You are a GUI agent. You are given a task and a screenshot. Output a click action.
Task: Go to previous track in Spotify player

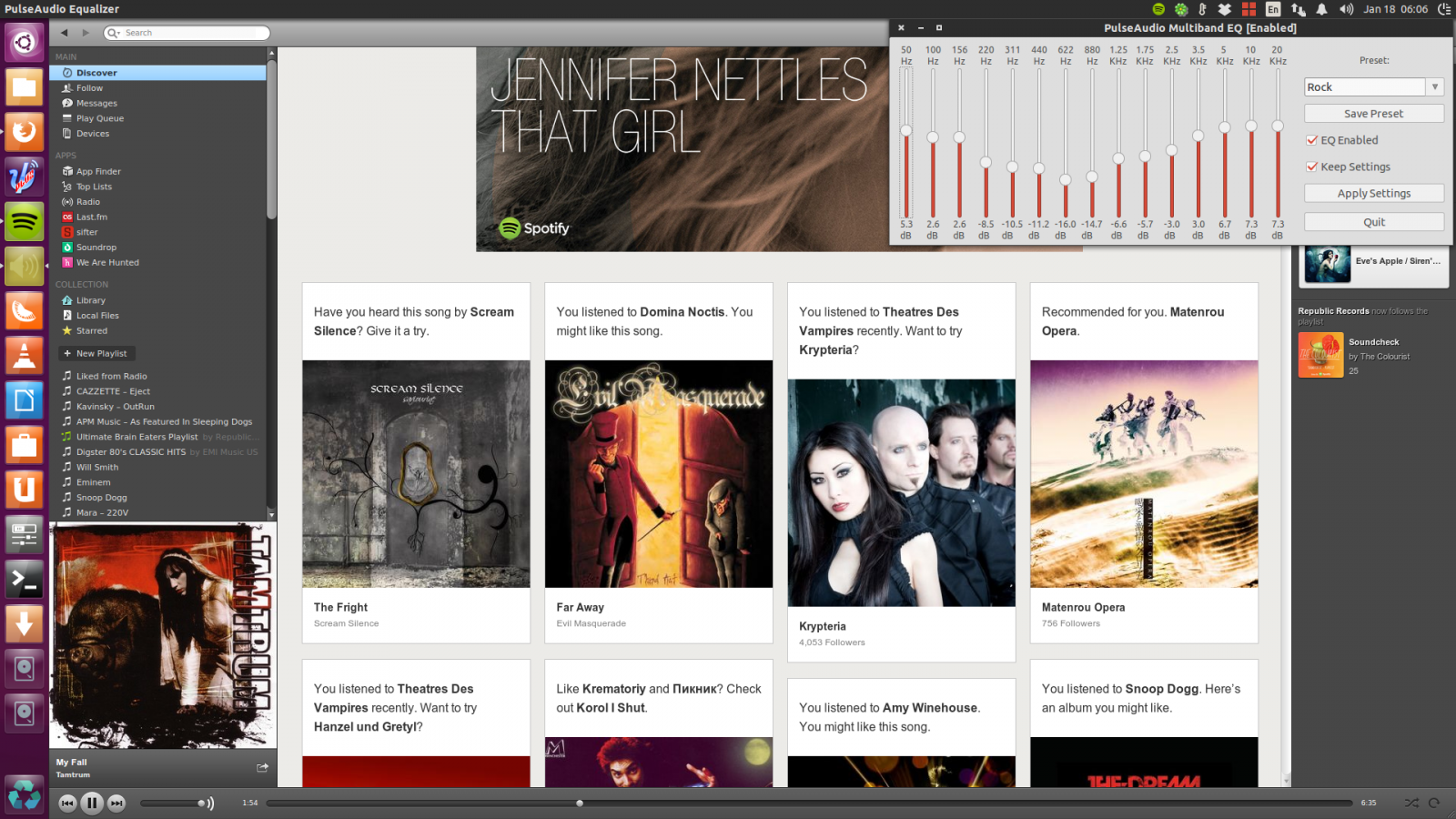67,803
